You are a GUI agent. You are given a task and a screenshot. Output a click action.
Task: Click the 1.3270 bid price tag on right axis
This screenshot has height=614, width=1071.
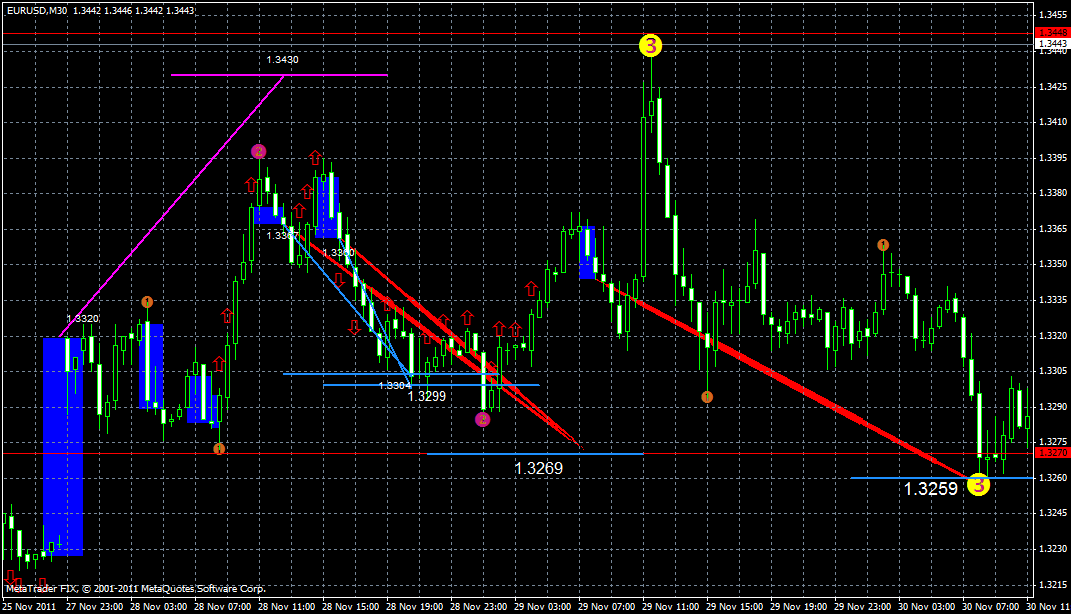point(1047,452)
